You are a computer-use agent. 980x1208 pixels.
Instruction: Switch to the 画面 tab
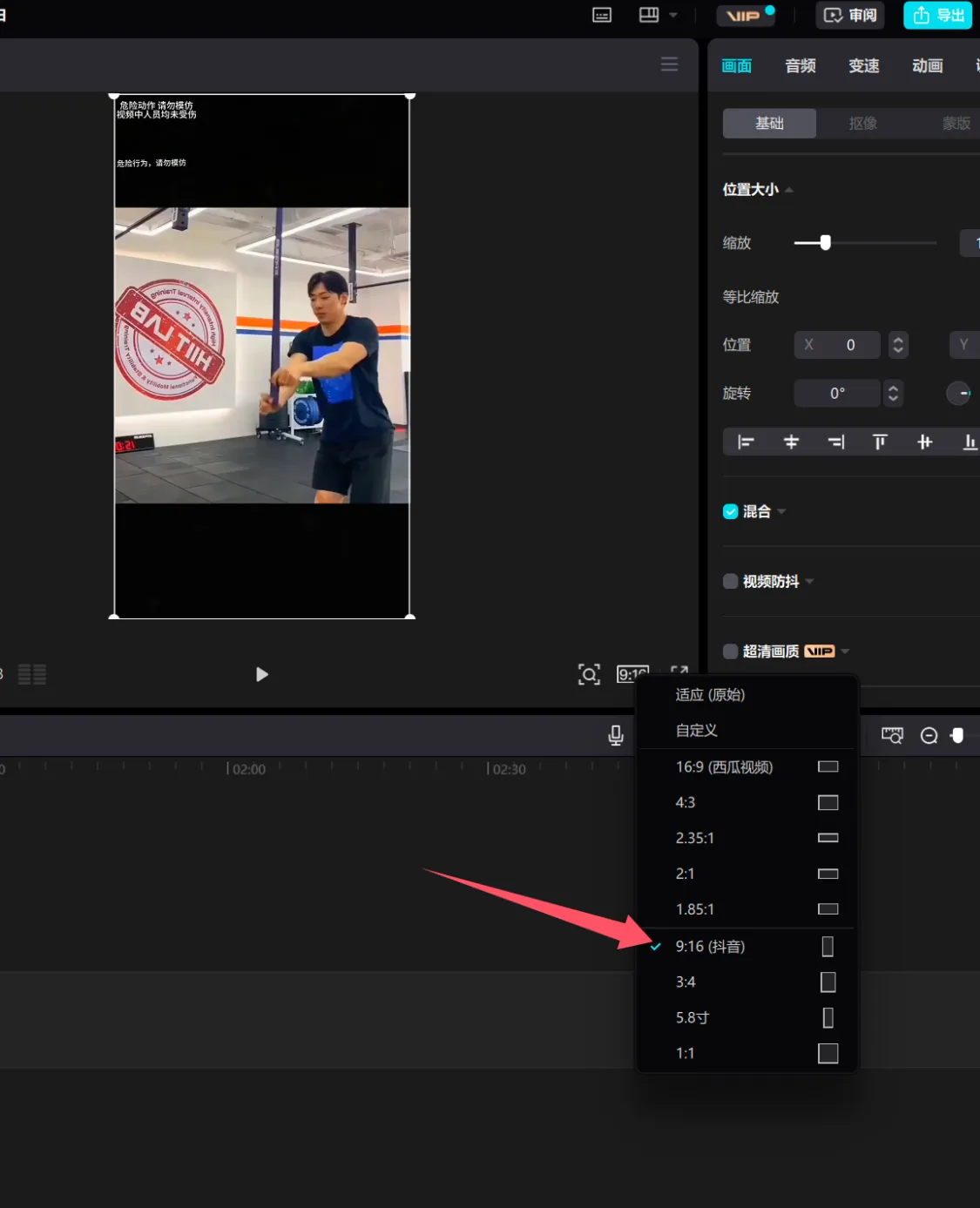[x=737, y=66]
